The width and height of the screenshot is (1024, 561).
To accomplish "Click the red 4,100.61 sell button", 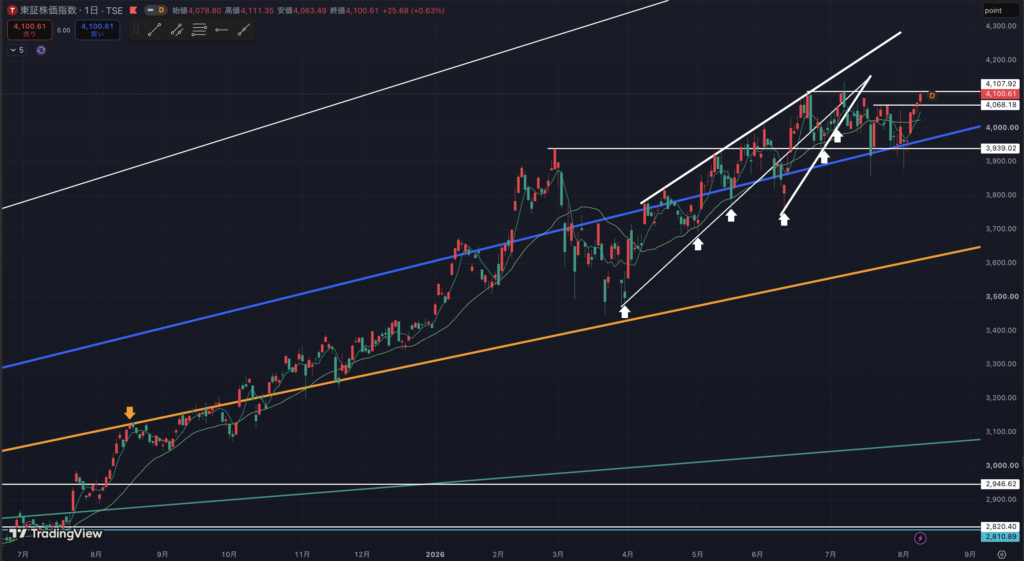I will [29, 29].
